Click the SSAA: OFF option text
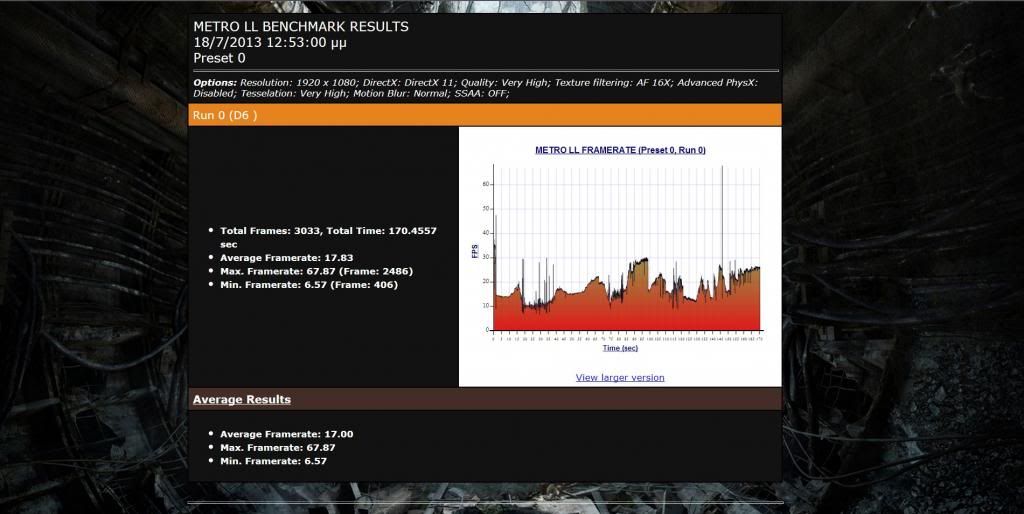This screenshot has height=514, width=1024. [x=482, y=93]
